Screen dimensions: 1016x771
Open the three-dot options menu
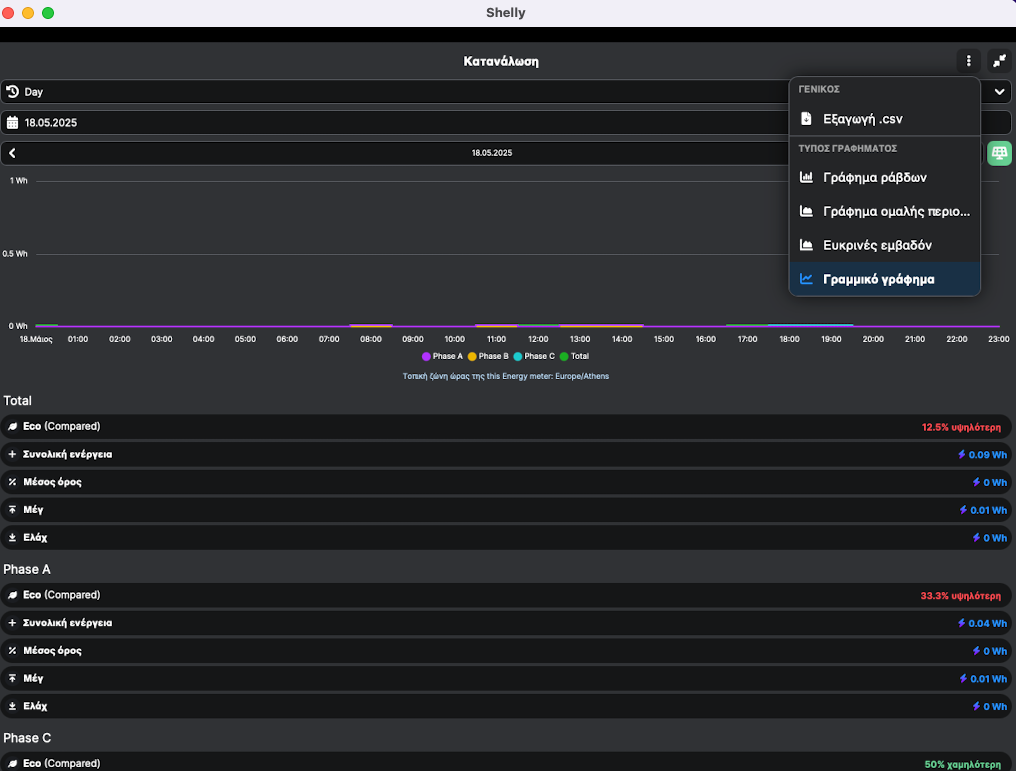(969, 61)
